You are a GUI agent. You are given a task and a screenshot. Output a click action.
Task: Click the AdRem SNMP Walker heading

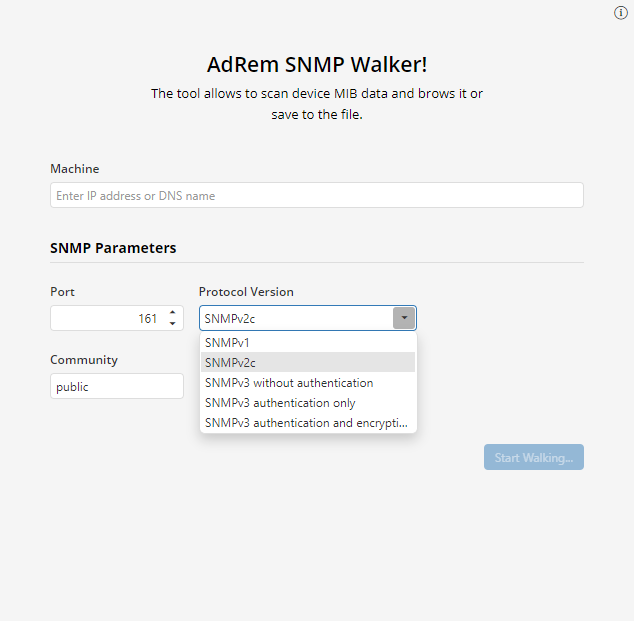tap(316, 65)
